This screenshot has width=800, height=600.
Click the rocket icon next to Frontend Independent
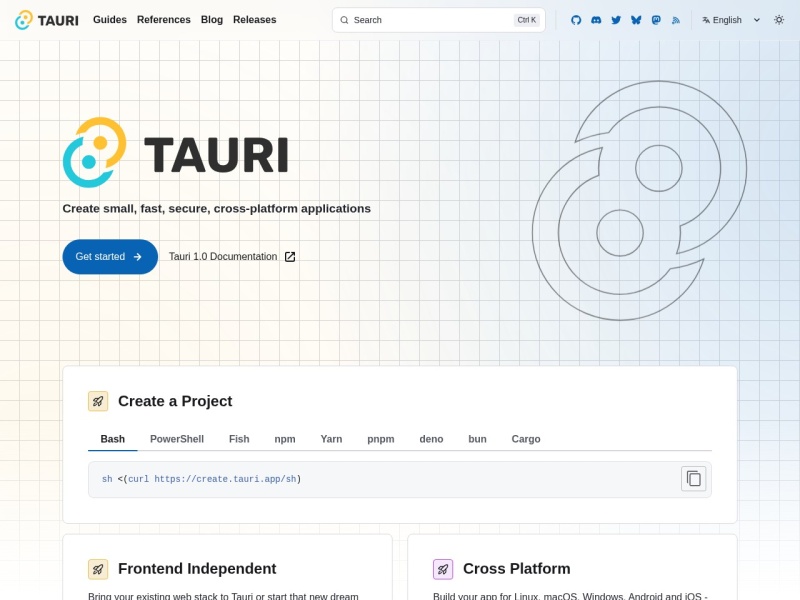coord(98,569)
